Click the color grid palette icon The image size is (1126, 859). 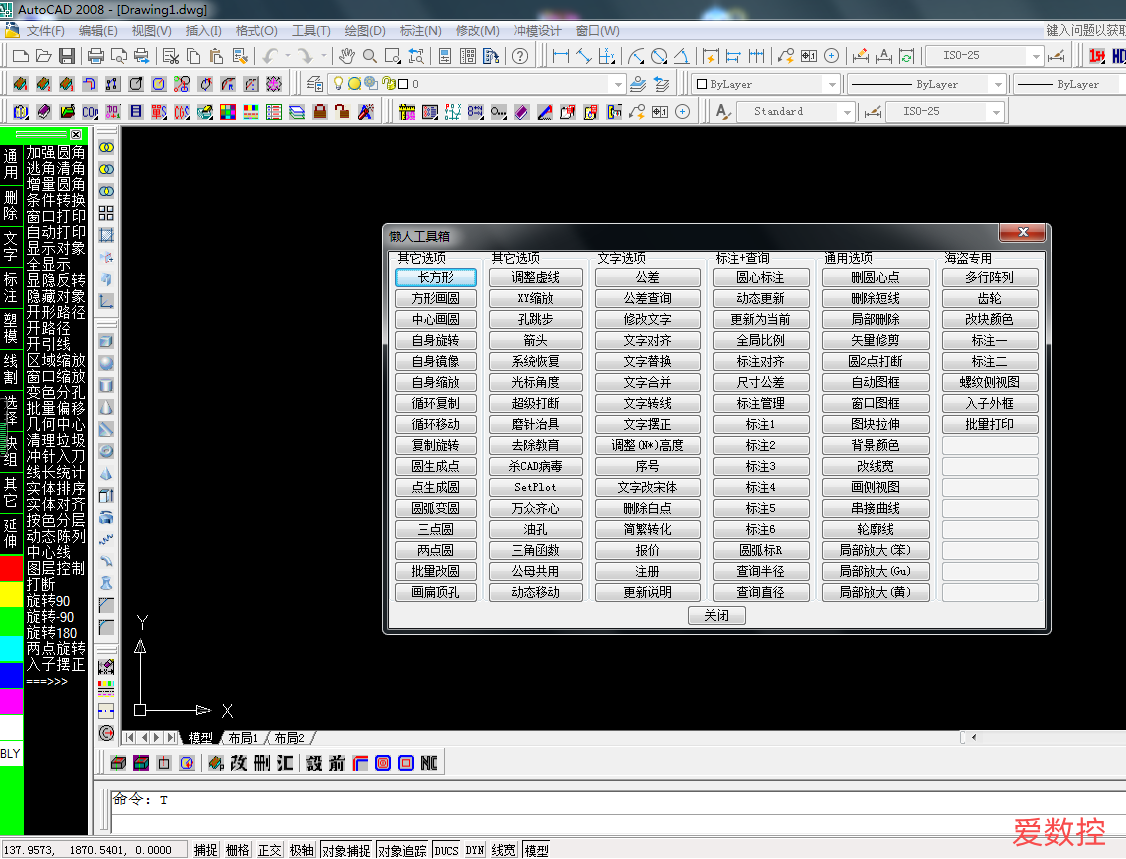tap(228, 111)
